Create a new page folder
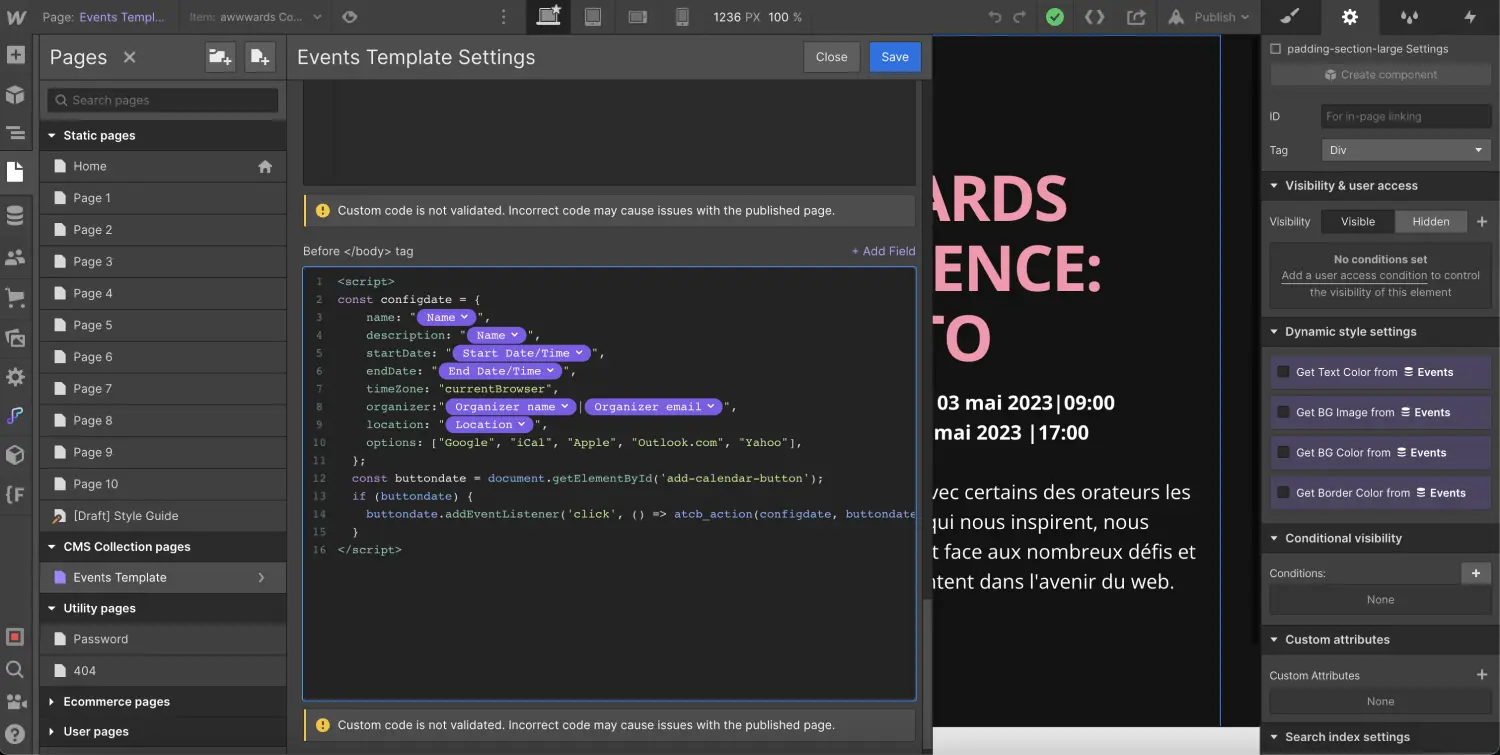The height and width of the screenshot is (755, 1500). pyautogui.click(x=220, y=57)
